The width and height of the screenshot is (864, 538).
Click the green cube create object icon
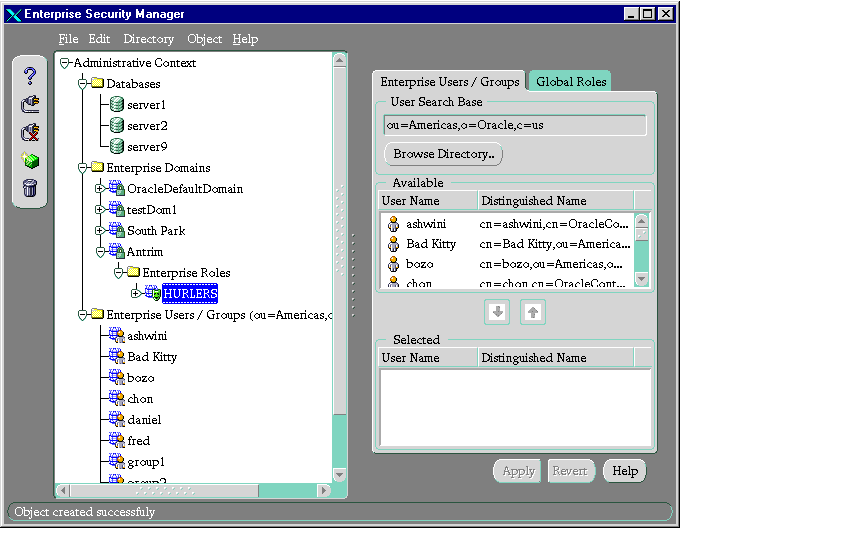(30, 160)
